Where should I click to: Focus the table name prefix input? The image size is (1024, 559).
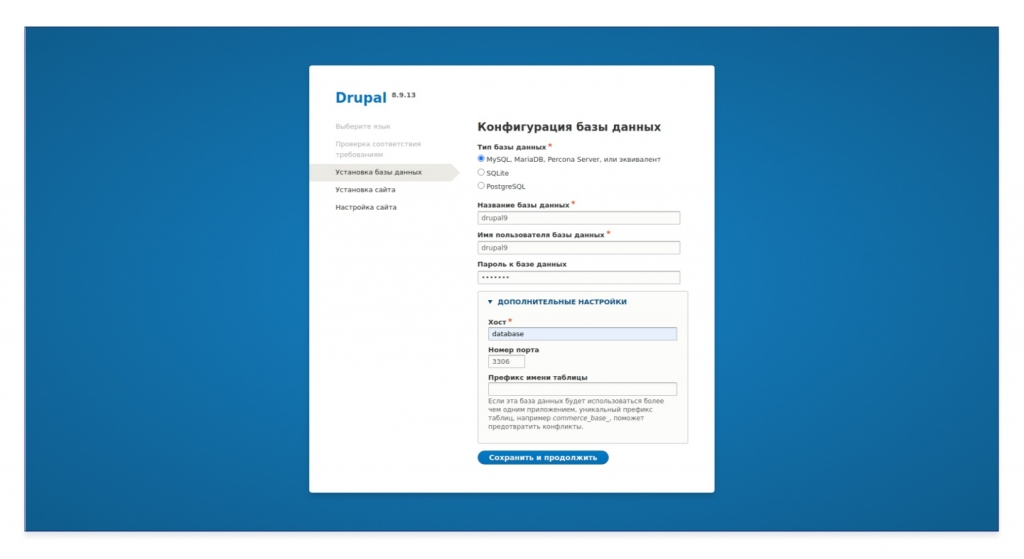tap(583, 389)
